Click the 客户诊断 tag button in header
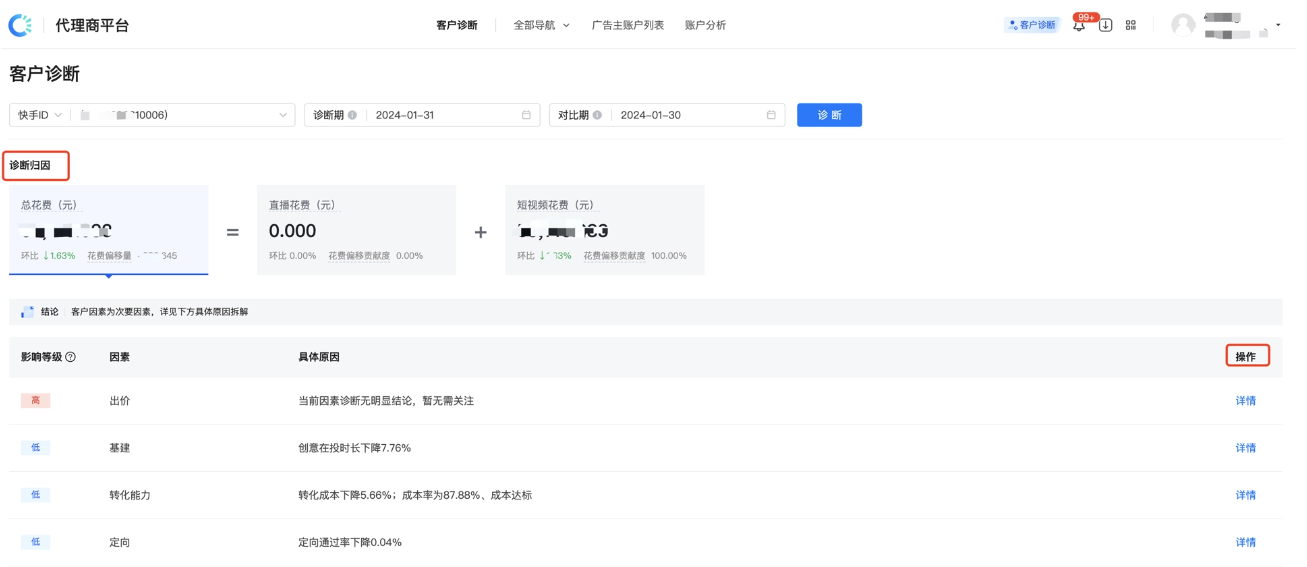 tap(1032, 25)
